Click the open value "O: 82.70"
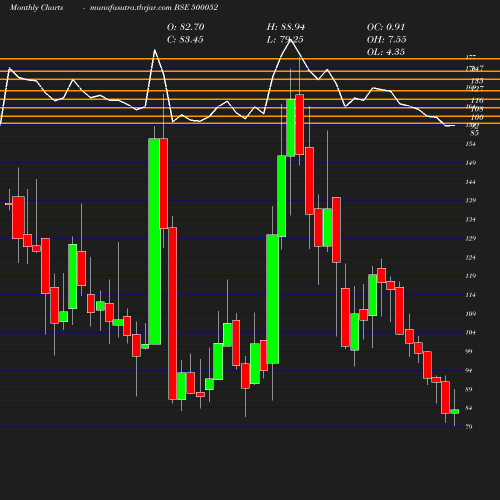Viewport: 500px width, 500px height. 186,27
